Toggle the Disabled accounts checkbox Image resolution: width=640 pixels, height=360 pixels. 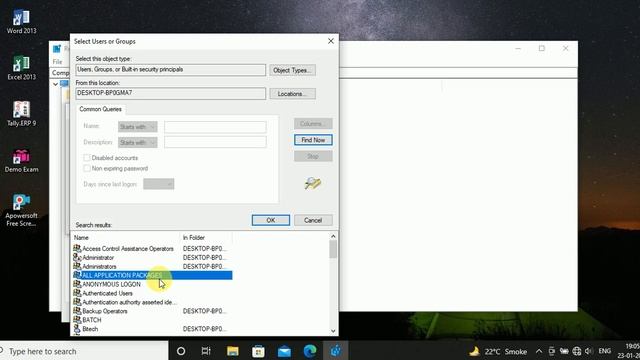click(x=87, y=158)
